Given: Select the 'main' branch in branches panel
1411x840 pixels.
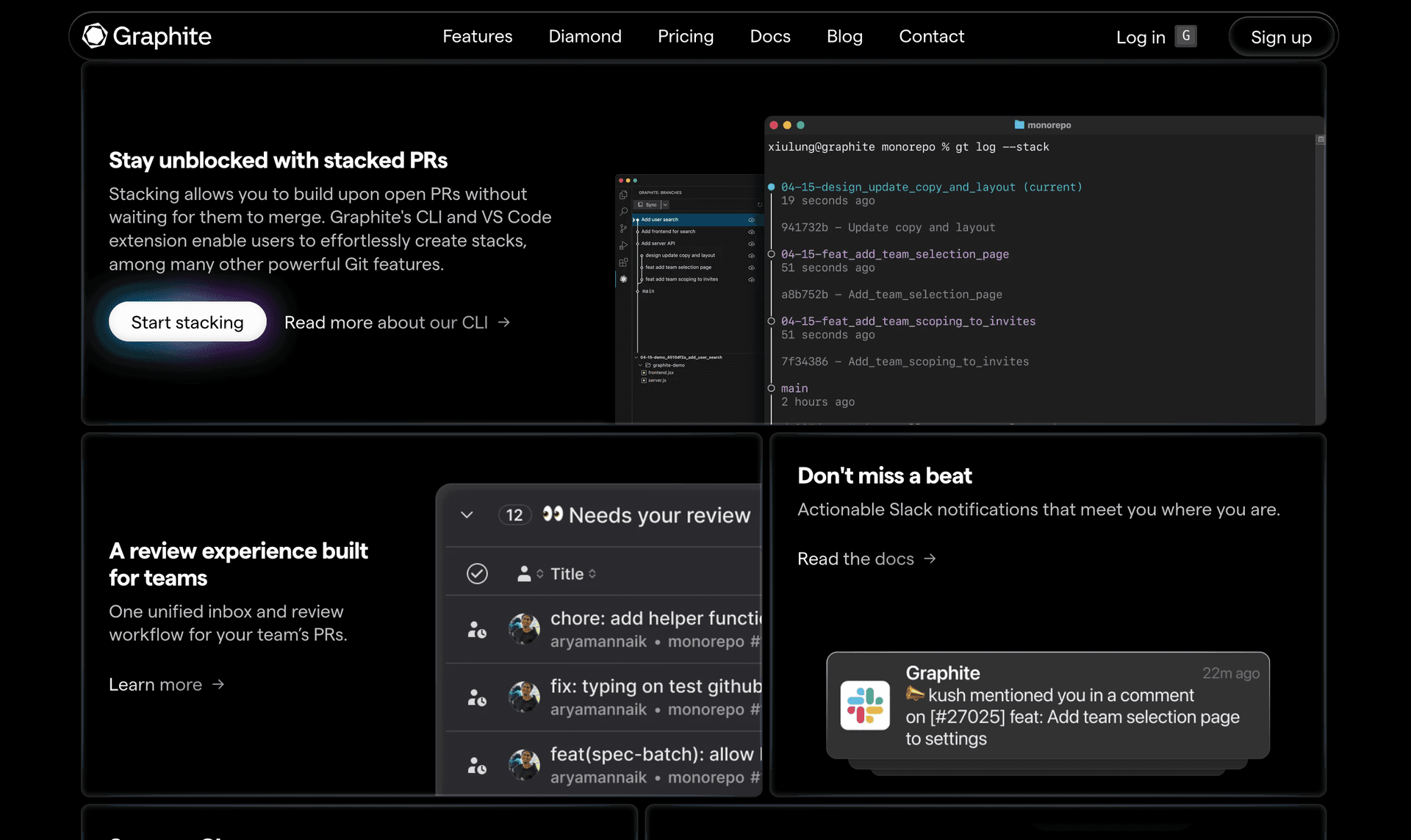Looking at the screenshot, I should (648, 291).
